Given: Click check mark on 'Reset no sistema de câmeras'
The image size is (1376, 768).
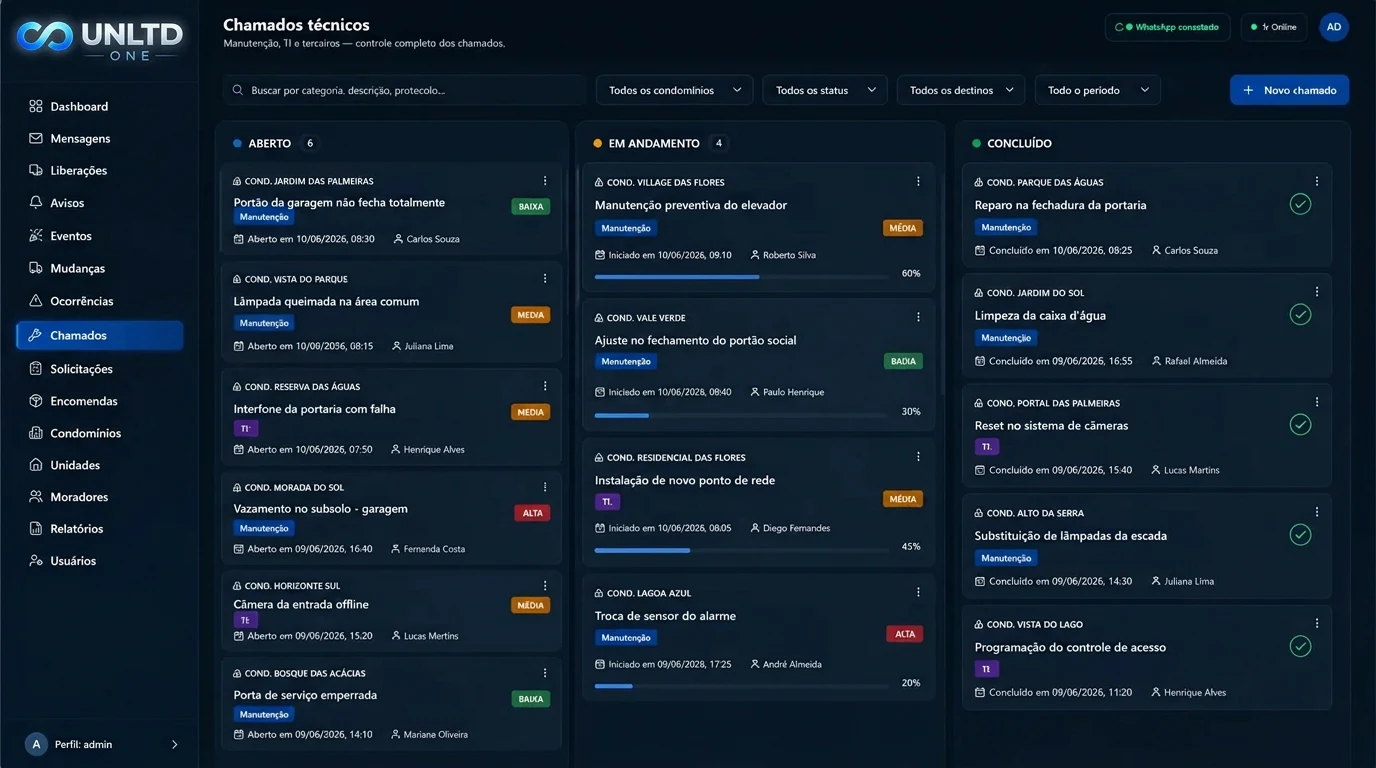Looking at the screenshot, I should coord(1300,424).
